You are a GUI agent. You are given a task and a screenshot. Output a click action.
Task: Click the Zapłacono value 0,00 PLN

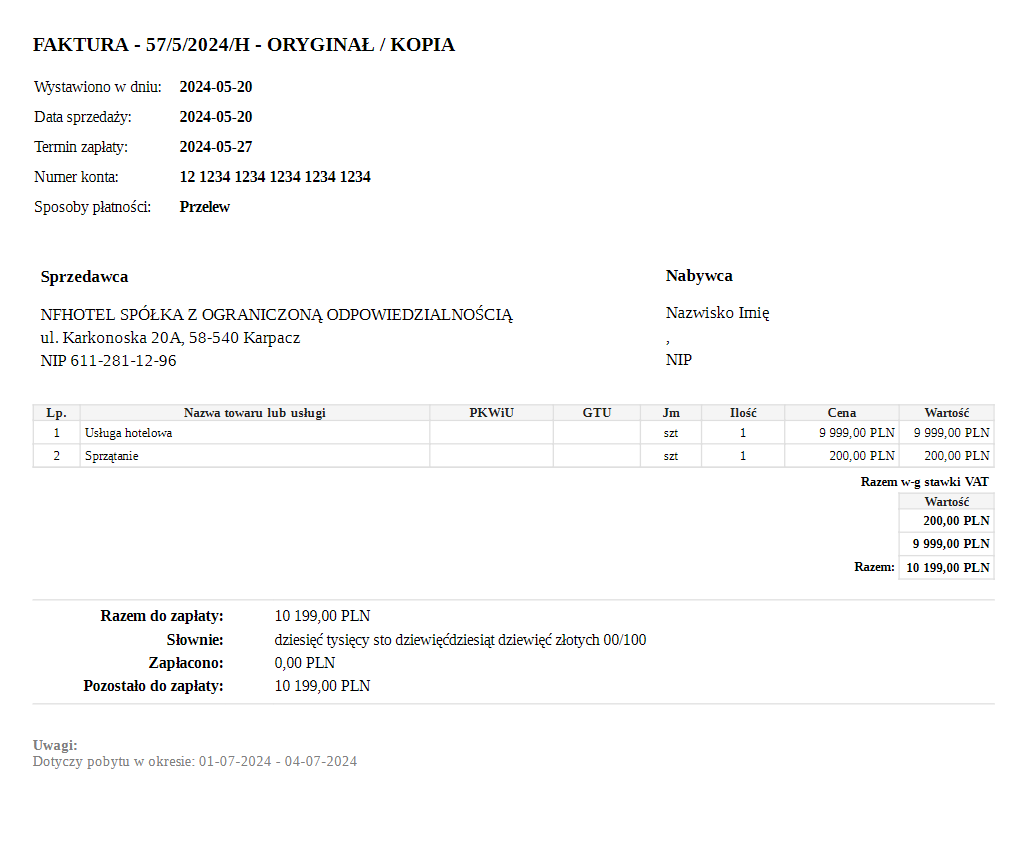tap(305, 663)
